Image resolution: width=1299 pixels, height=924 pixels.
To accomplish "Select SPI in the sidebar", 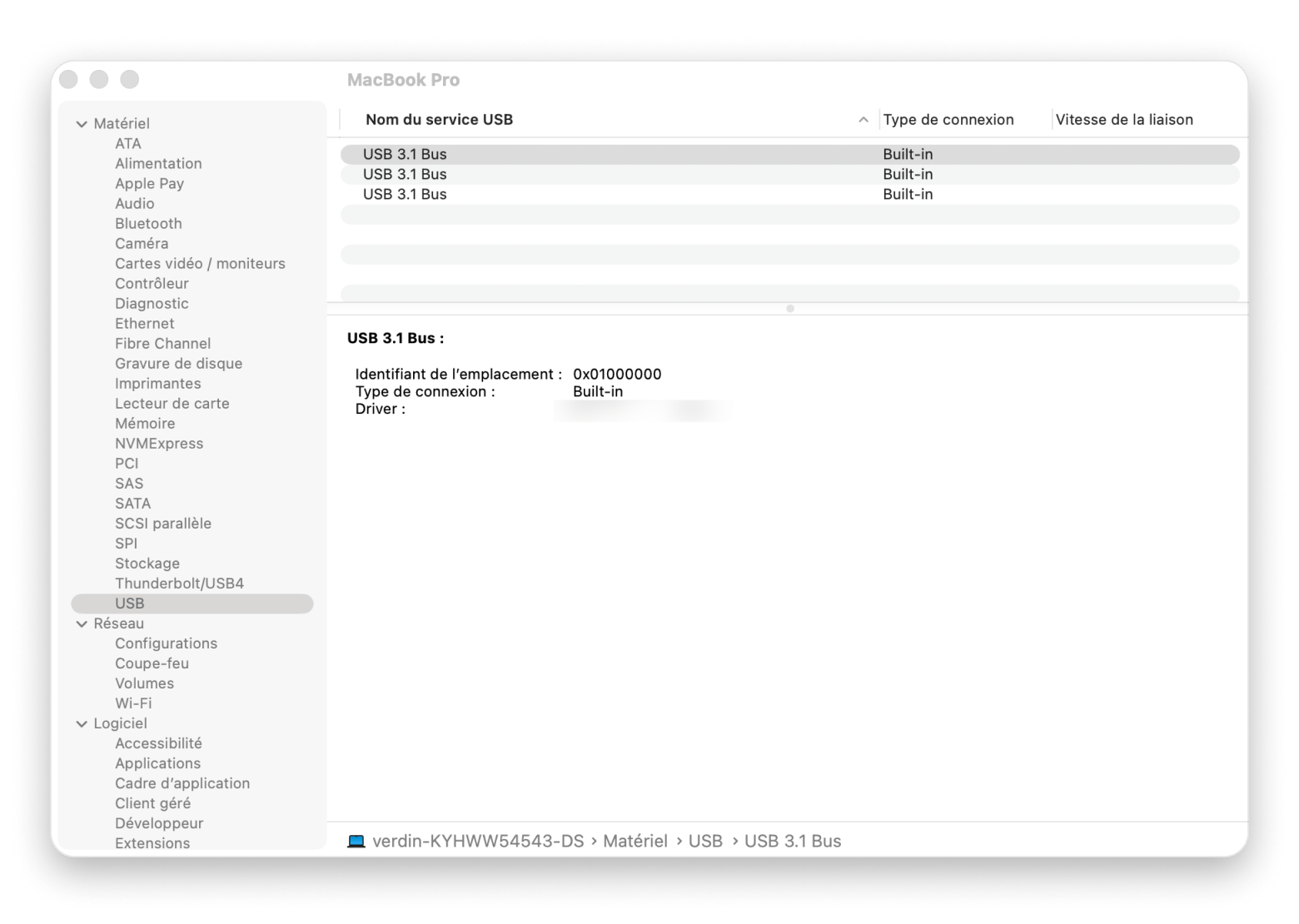I will pyautogui.click(x=126, y=544).
